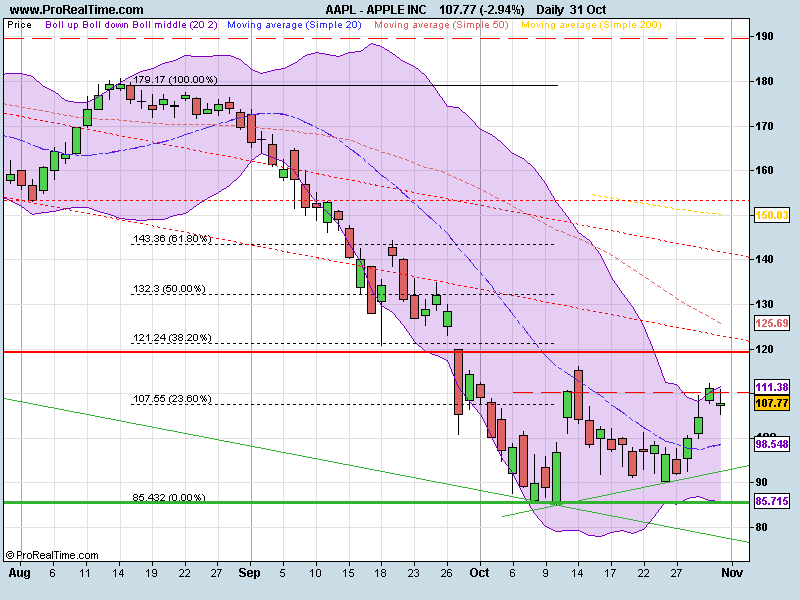800x600 pixels.
Task: Click the 80 price axis label
Action: pos(761,527)
